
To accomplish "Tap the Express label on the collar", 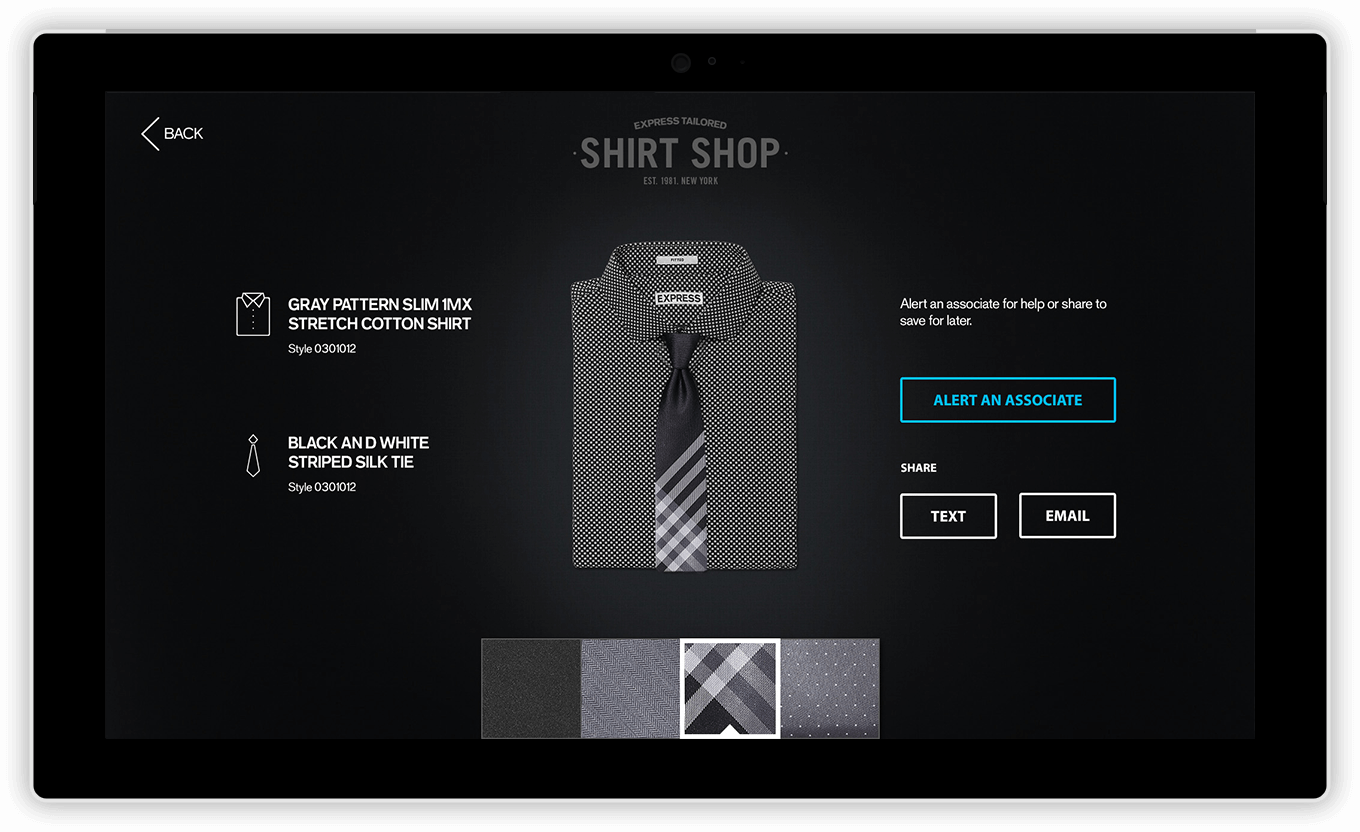I will (x=679, y=298).
